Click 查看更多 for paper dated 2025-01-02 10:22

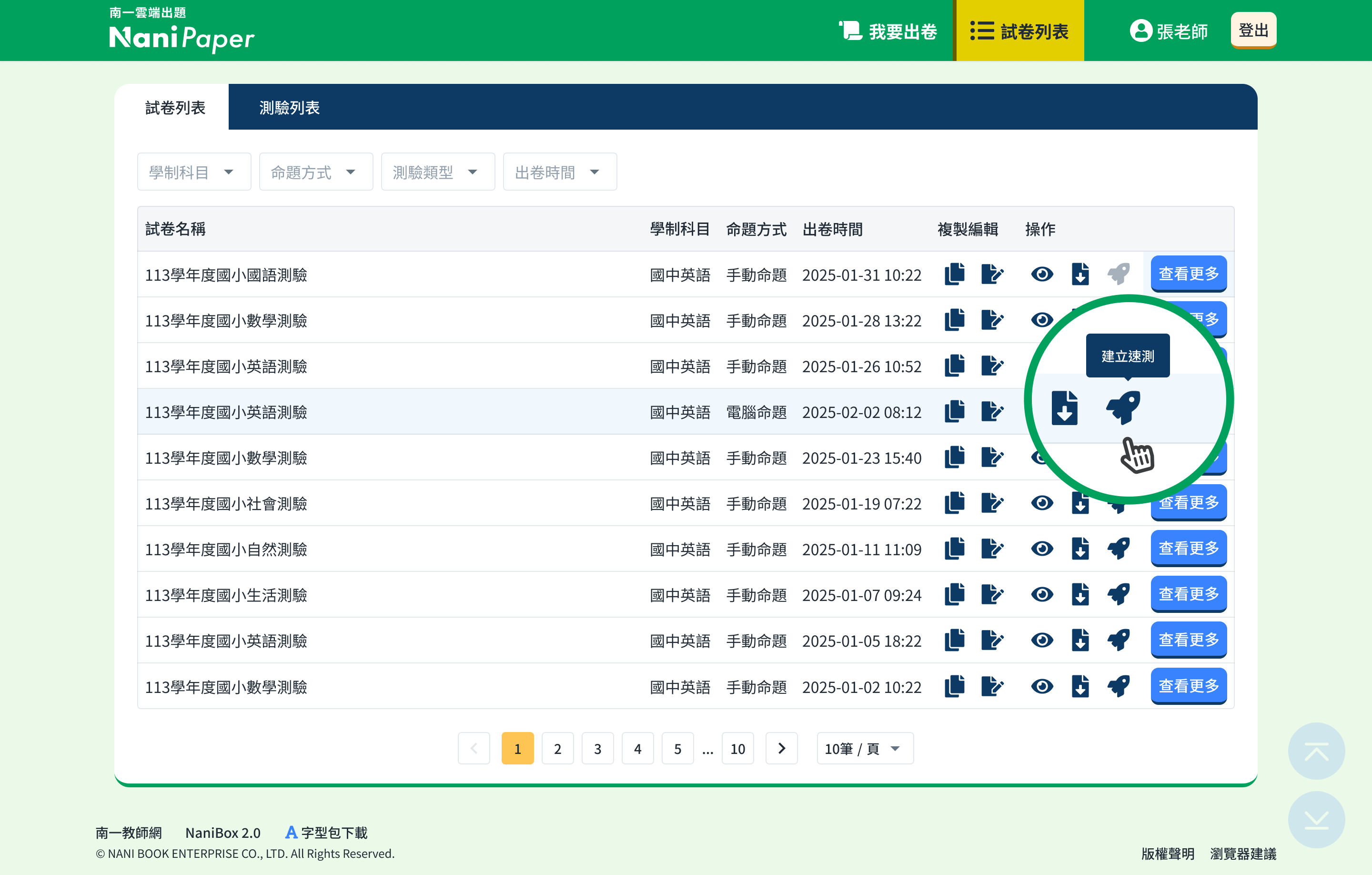tap(1189, 686)
